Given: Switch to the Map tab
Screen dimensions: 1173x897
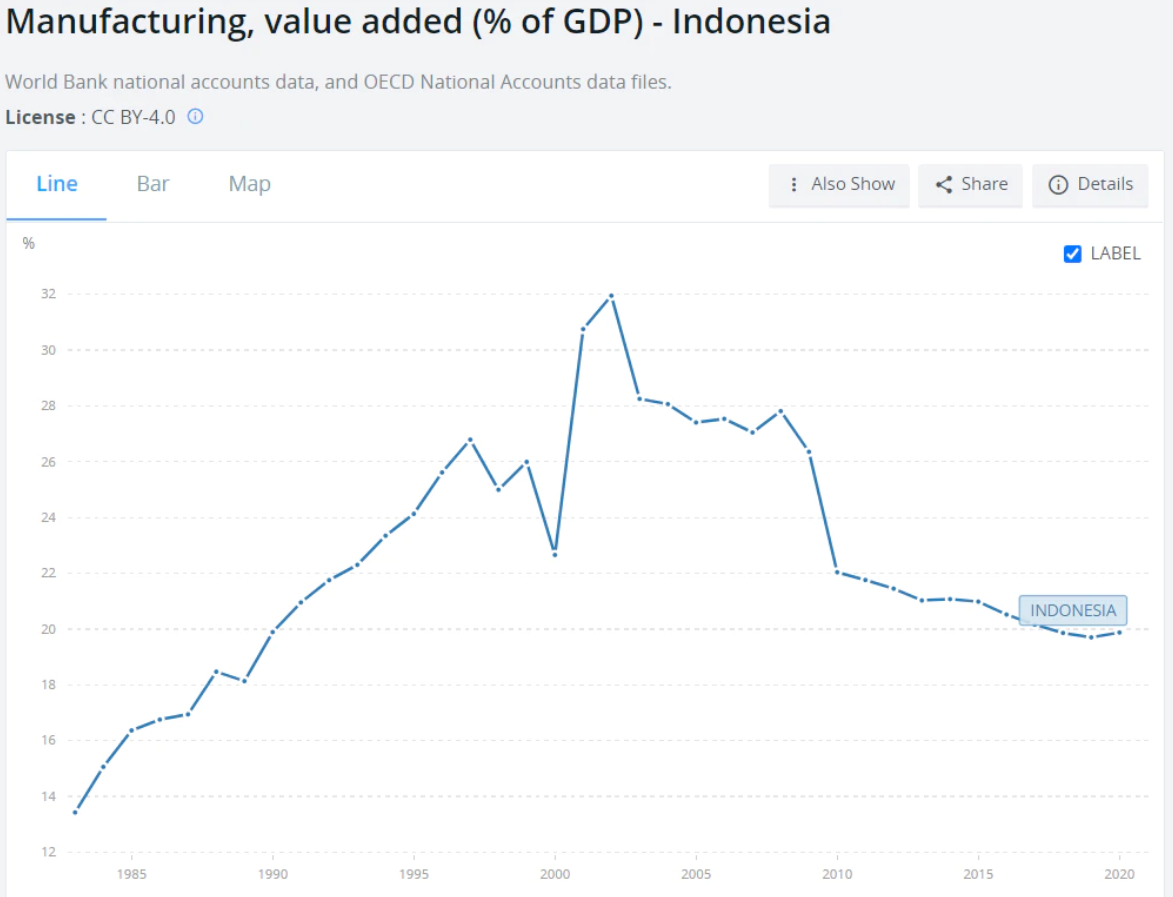Looking at the screenshot, I should tap(249, 184).
